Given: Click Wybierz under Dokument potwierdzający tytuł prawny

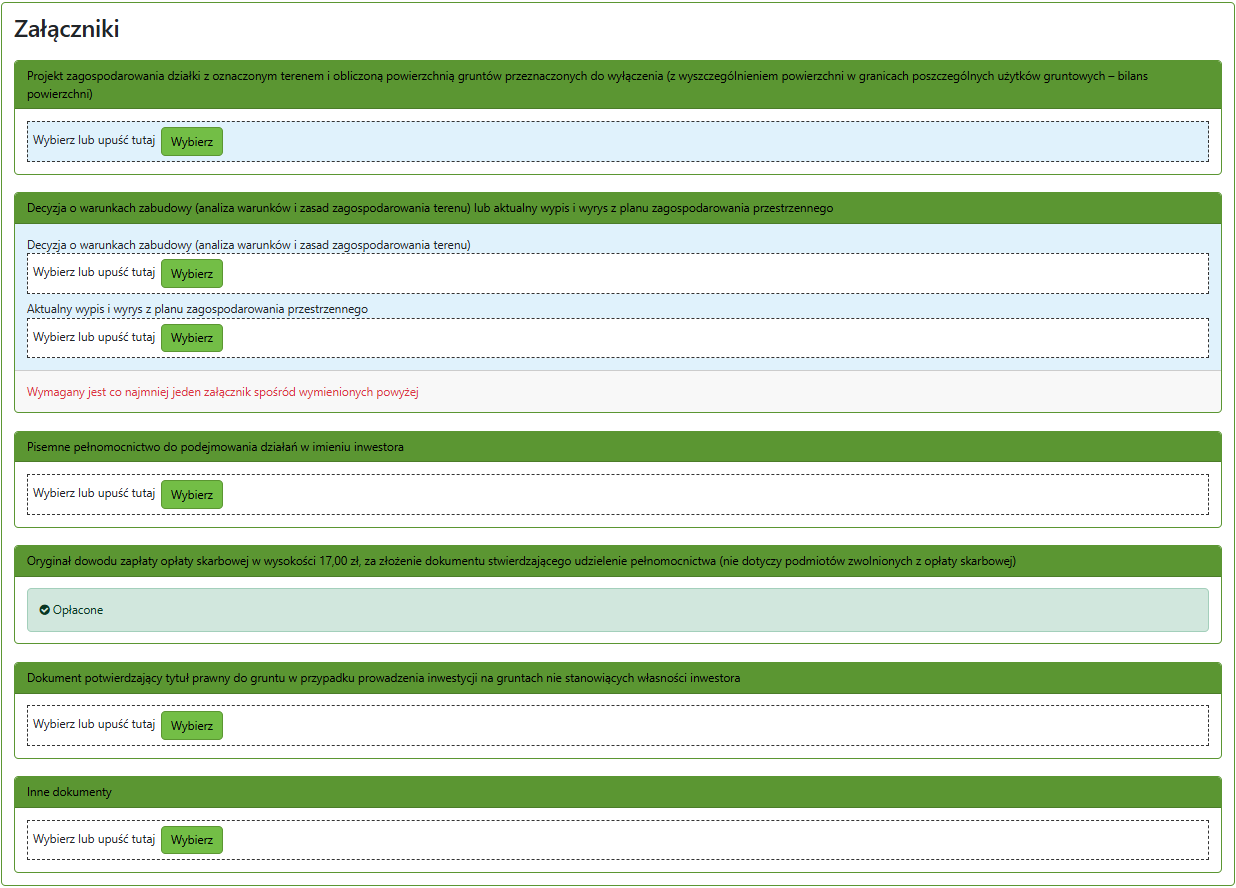Looking at the screenshot, I should pos(192,726).
